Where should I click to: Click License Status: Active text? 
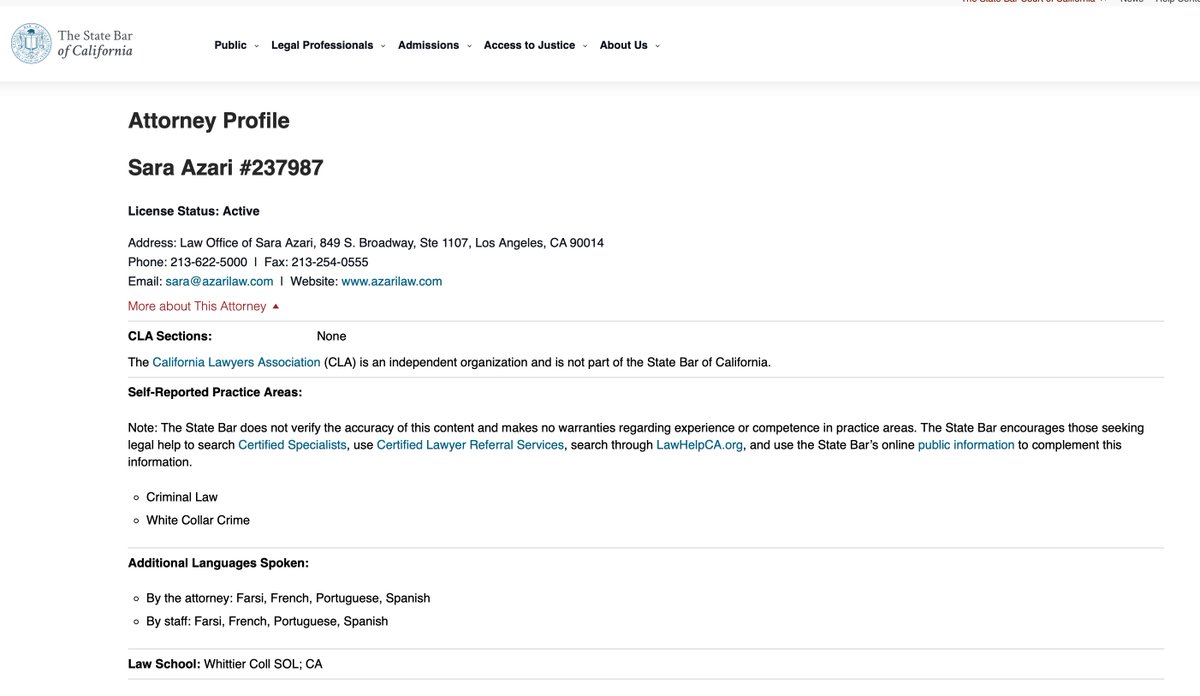tap(194, 211)
